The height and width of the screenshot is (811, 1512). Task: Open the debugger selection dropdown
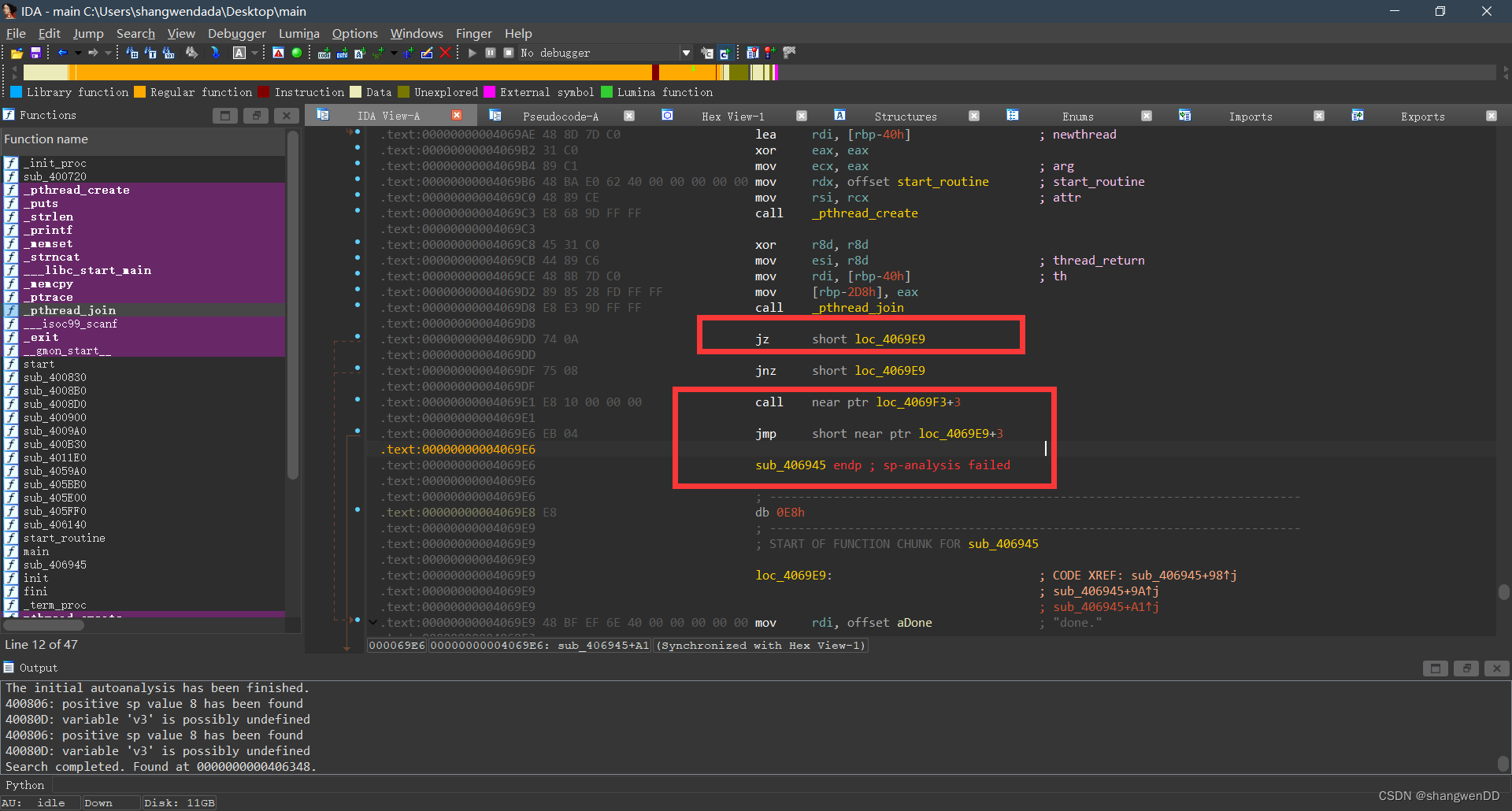click(686, 53)
